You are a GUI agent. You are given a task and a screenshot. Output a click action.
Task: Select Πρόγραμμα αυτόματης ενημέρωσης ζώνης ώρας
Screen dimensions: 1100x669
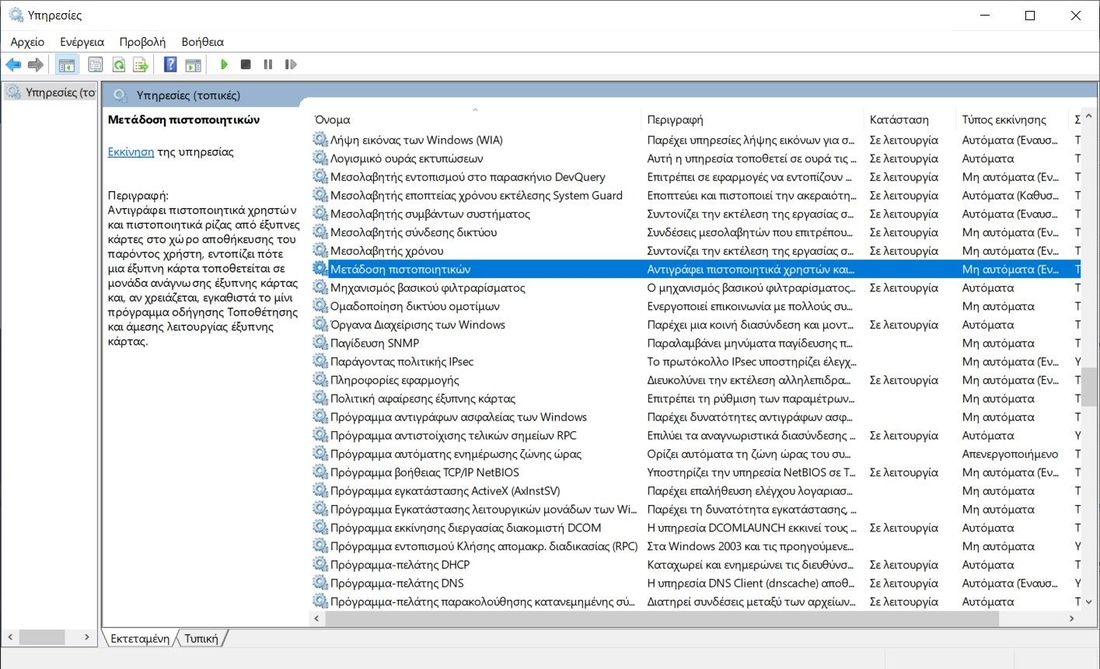click(456, 454)
